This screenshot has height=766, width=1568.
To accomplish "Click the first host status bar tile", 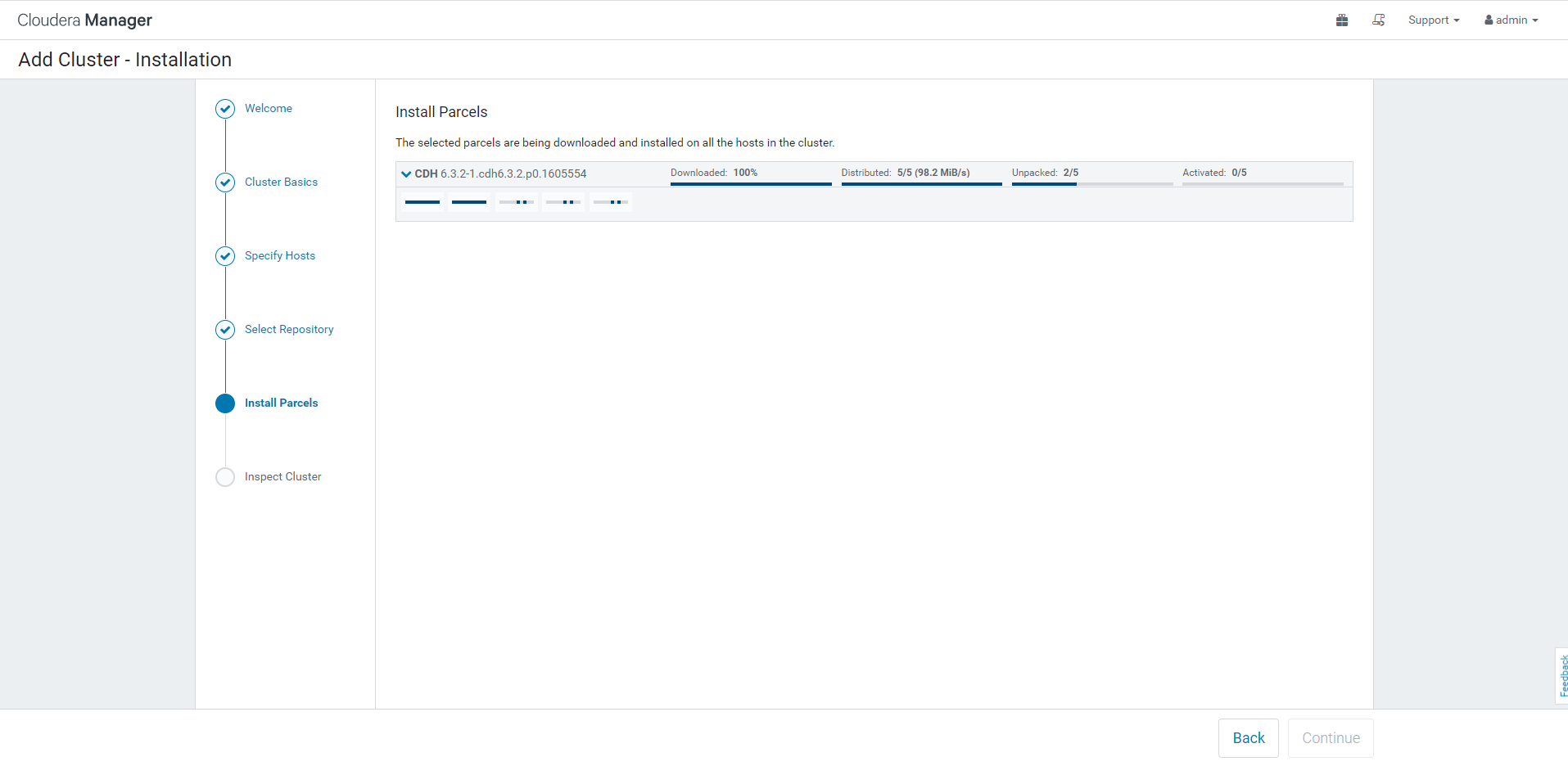I will [423, 202].
